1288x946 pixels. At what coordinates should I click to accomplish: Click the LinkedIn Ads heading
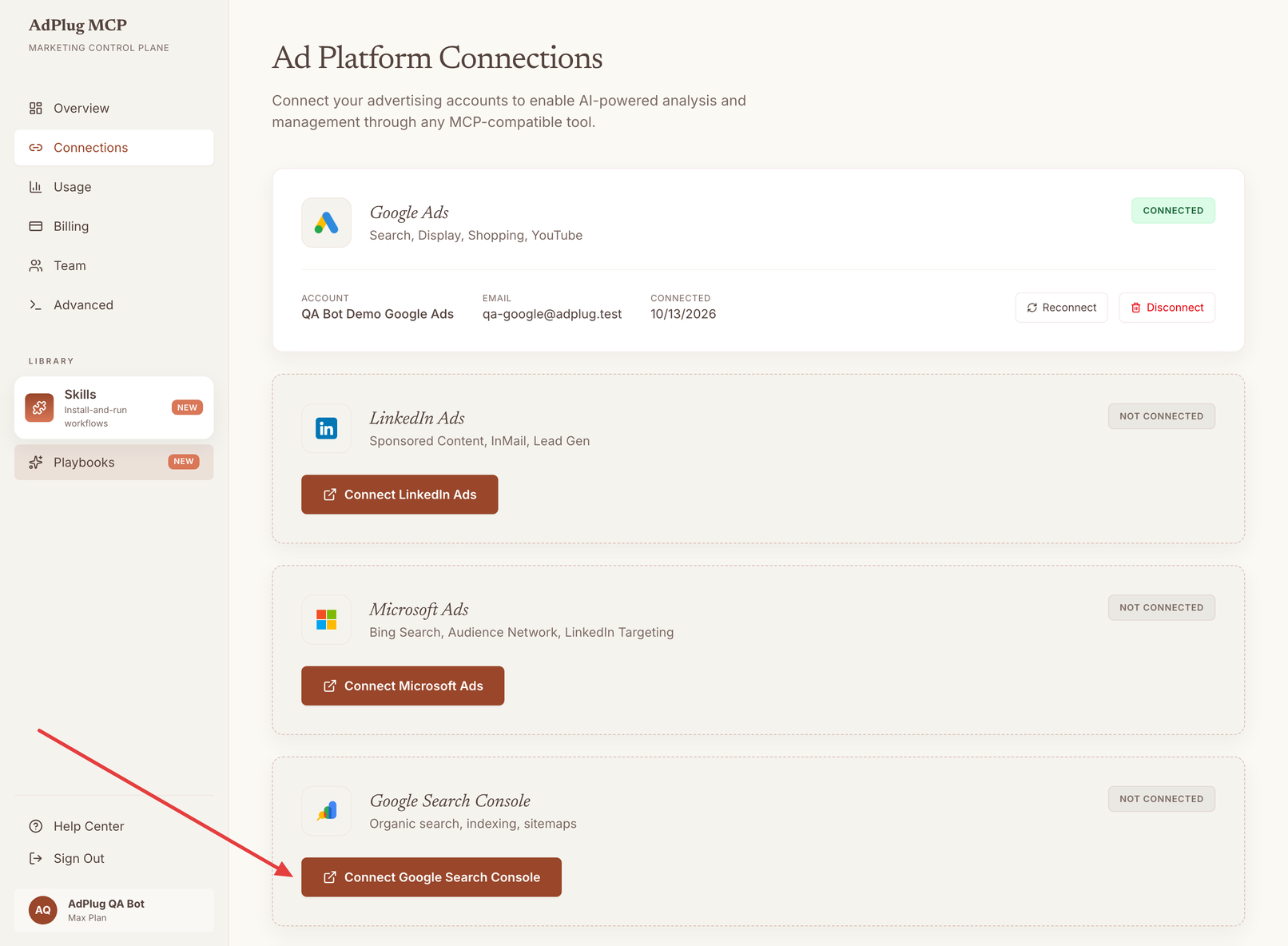pyautogui.click(x=417, y=418)
